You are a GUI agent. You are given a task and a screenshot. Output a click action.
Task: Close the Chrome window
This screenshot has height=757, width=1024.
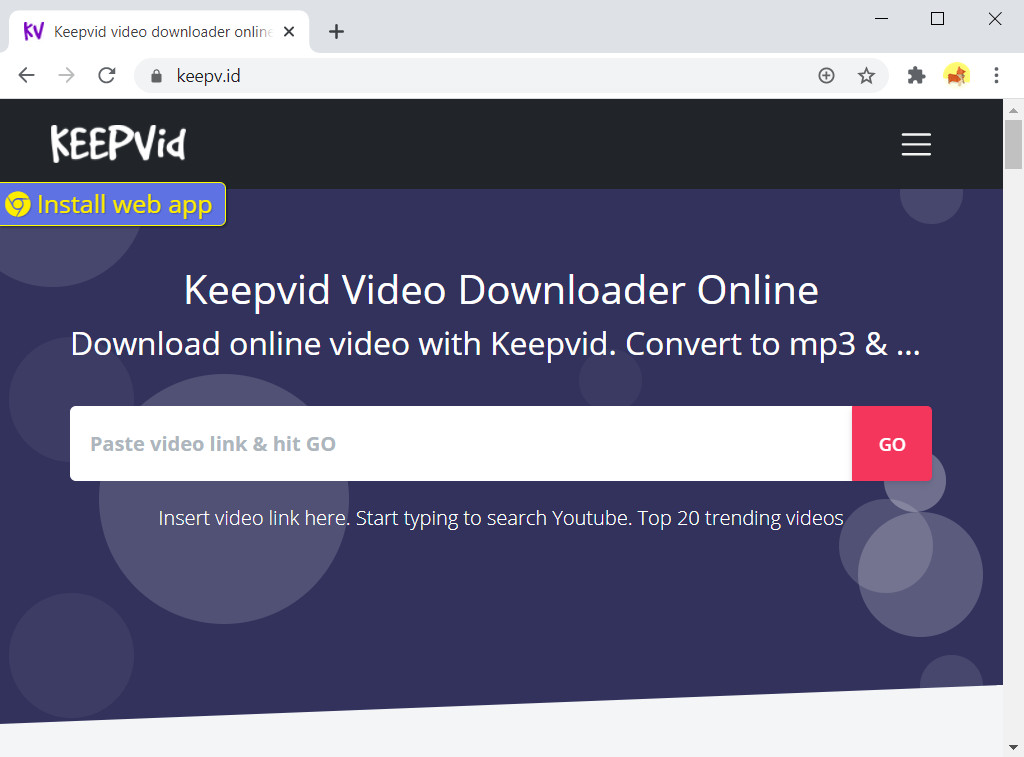(x=995, y=18)
